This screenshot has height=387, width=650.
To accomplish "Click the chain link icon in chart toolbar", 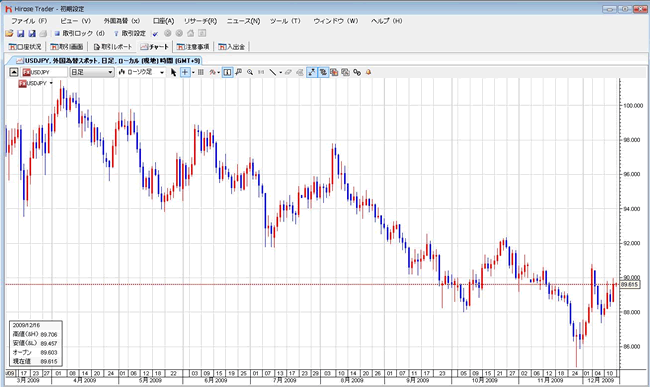I will pos(357,72).
